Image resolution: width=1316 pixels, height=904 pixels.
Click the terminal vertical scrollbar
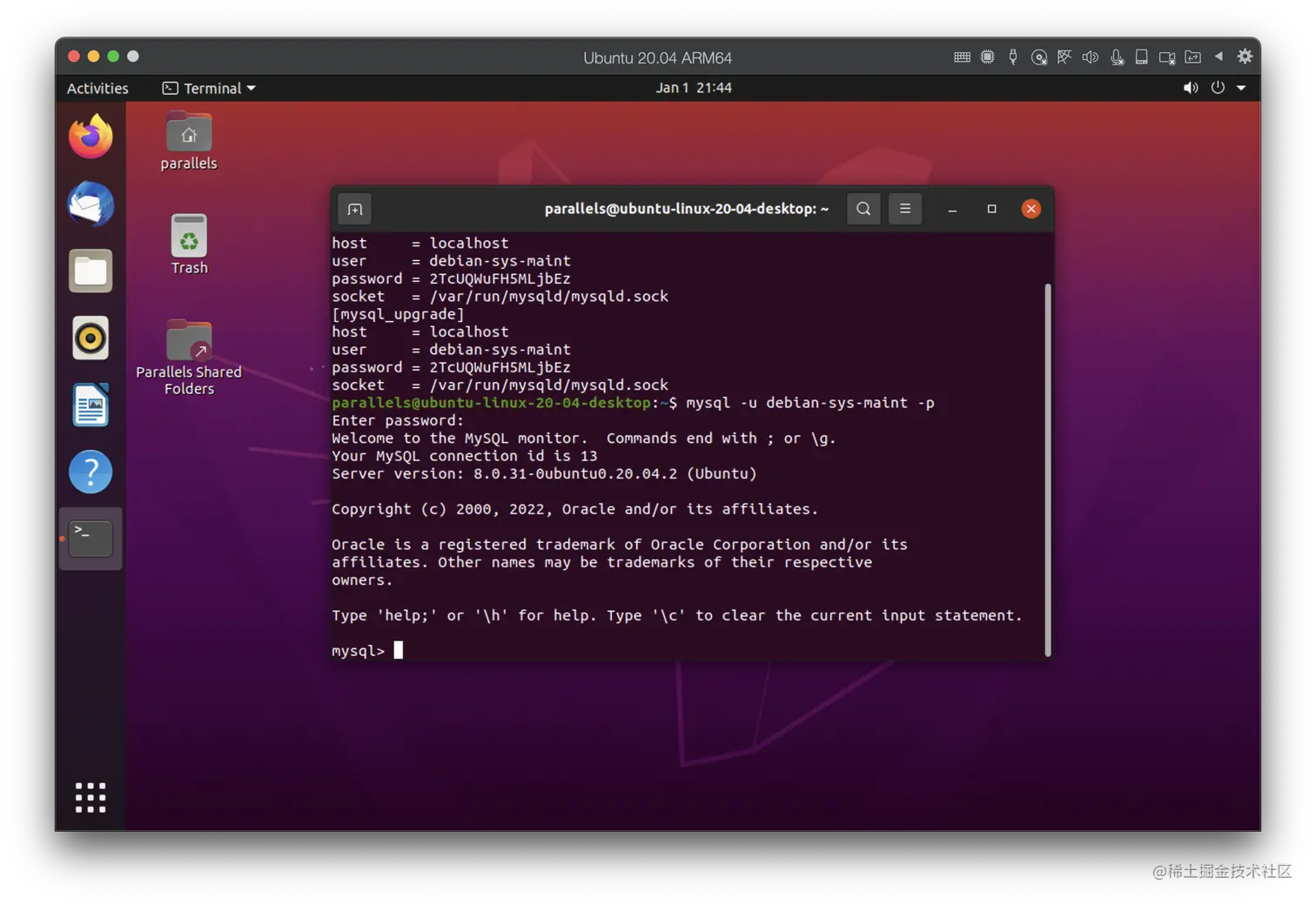click(x=1048, y=470)
